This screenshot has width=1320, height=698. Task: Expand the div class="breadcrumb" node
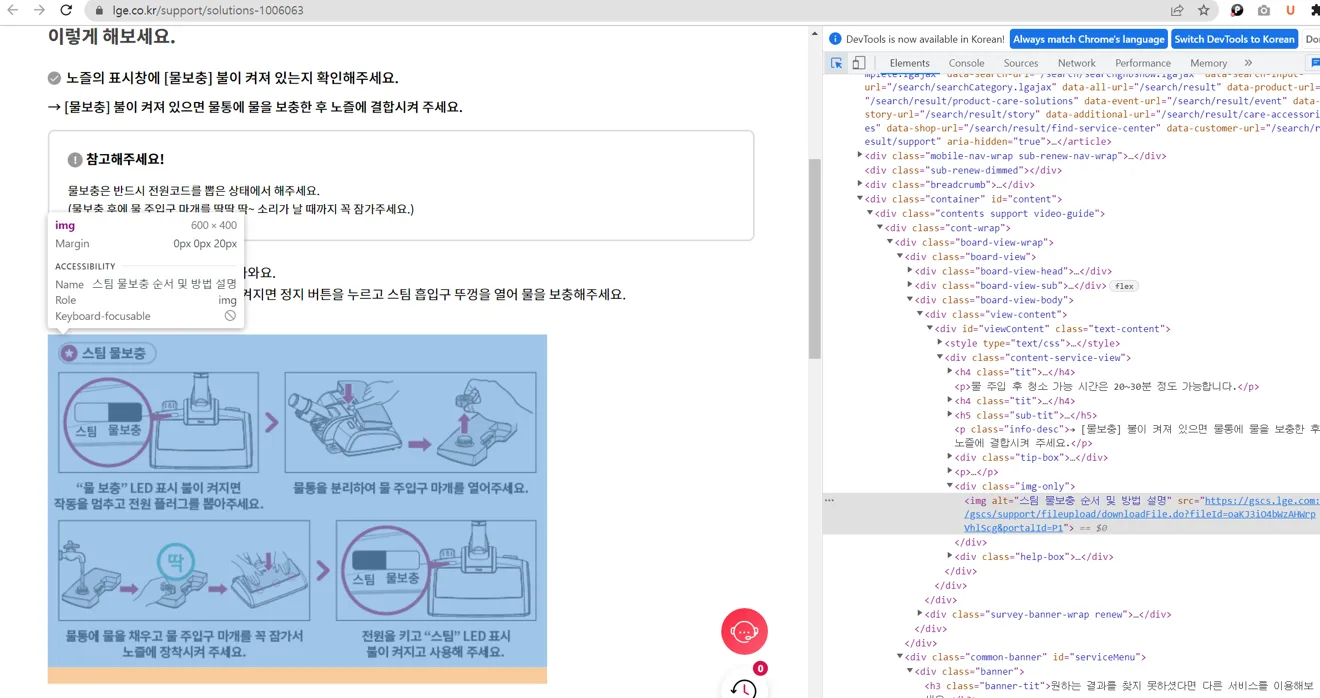click(860, 184)
